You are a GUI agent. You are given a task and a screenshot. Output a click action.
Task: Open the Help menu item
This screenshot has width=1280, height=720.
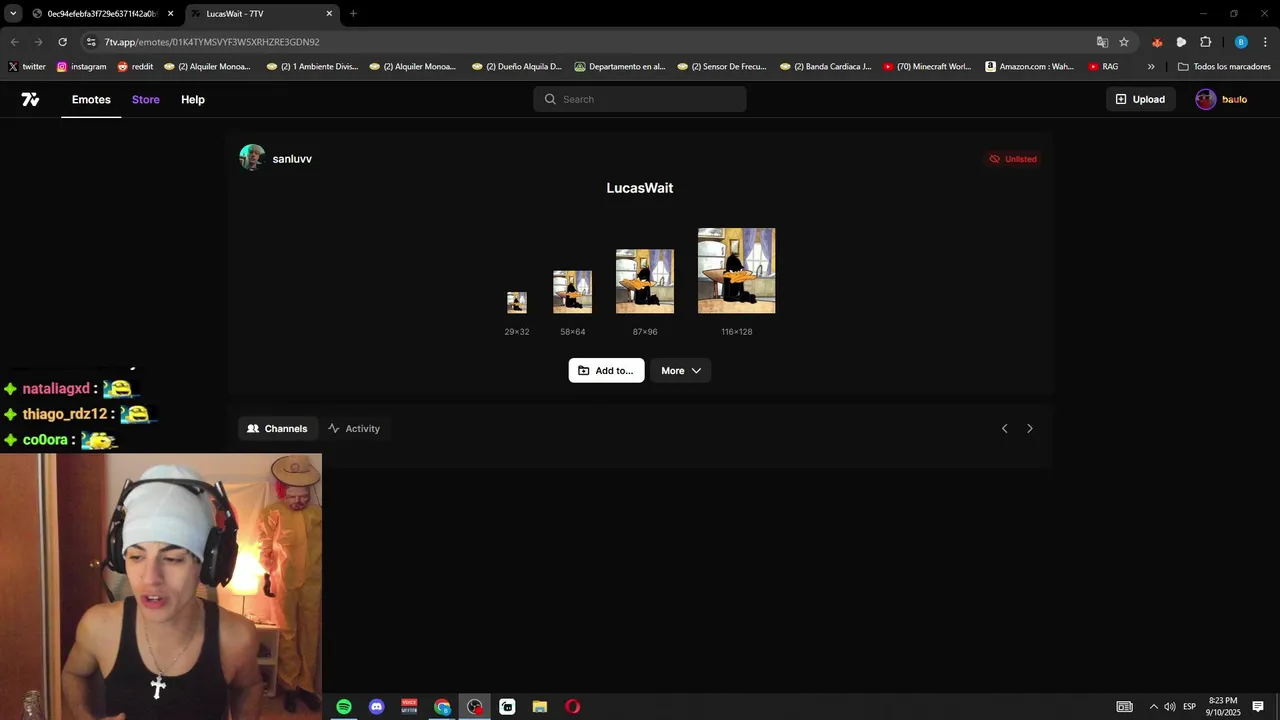(193, 99)
